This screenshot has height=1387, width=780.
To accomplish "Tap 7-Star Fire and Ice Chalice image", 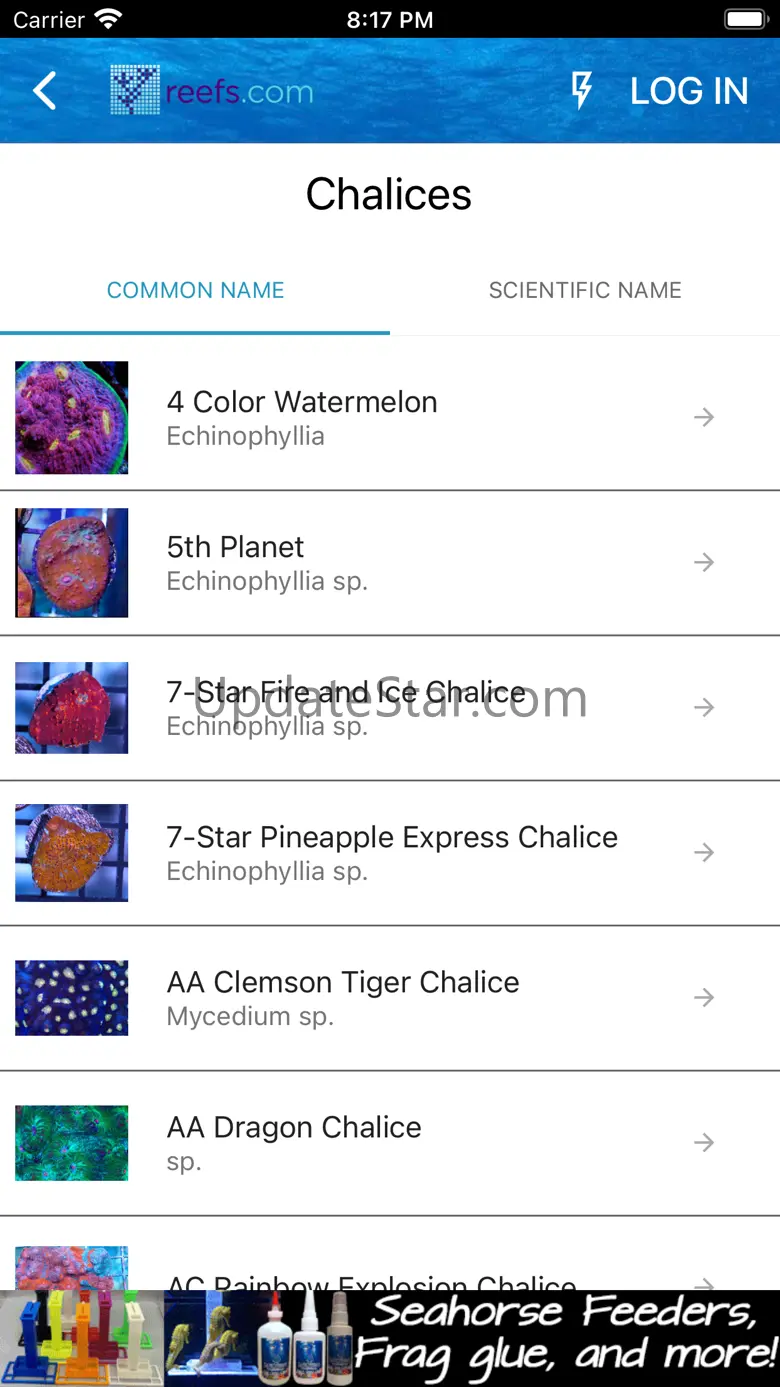I will [x=72, y=707].
